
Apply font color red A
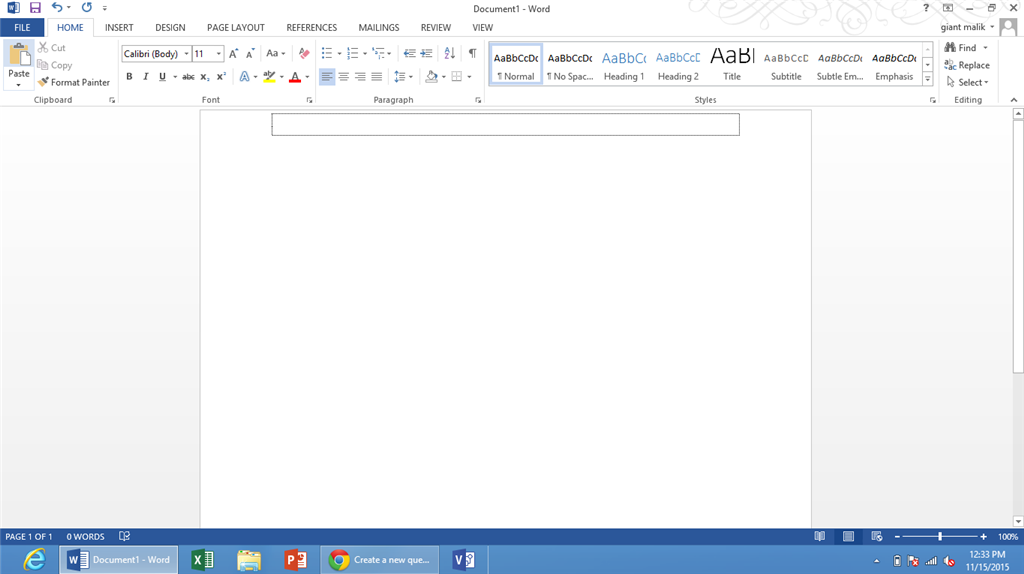(x=295, y=77)
